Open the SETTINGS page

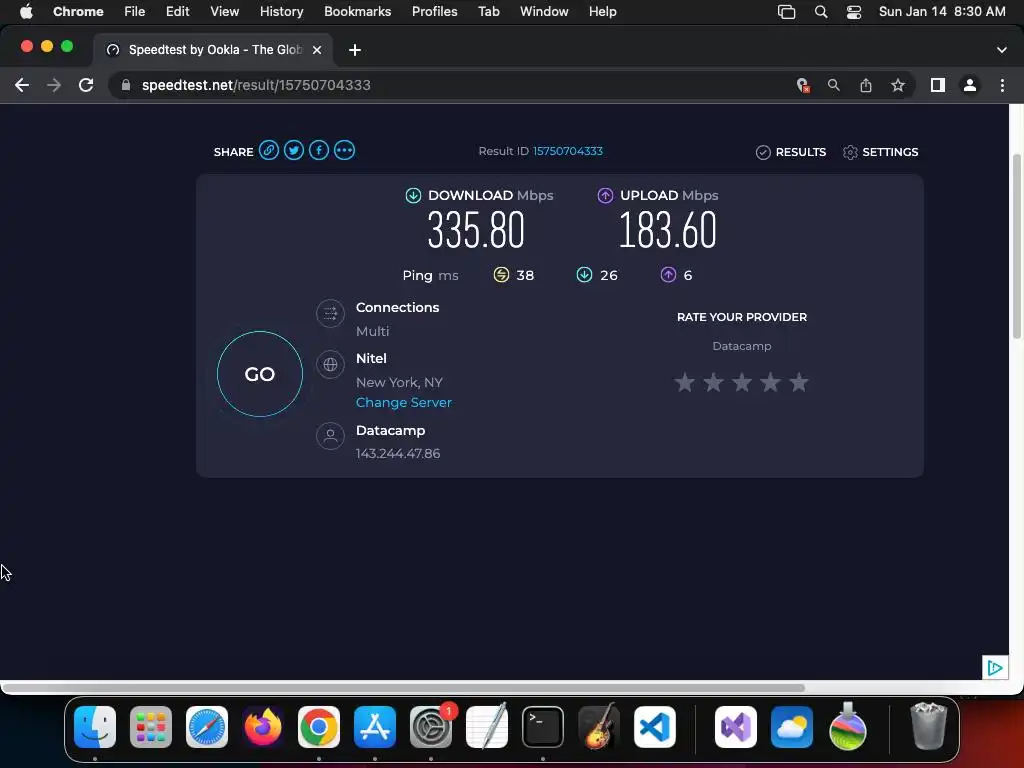pos(880,152)
